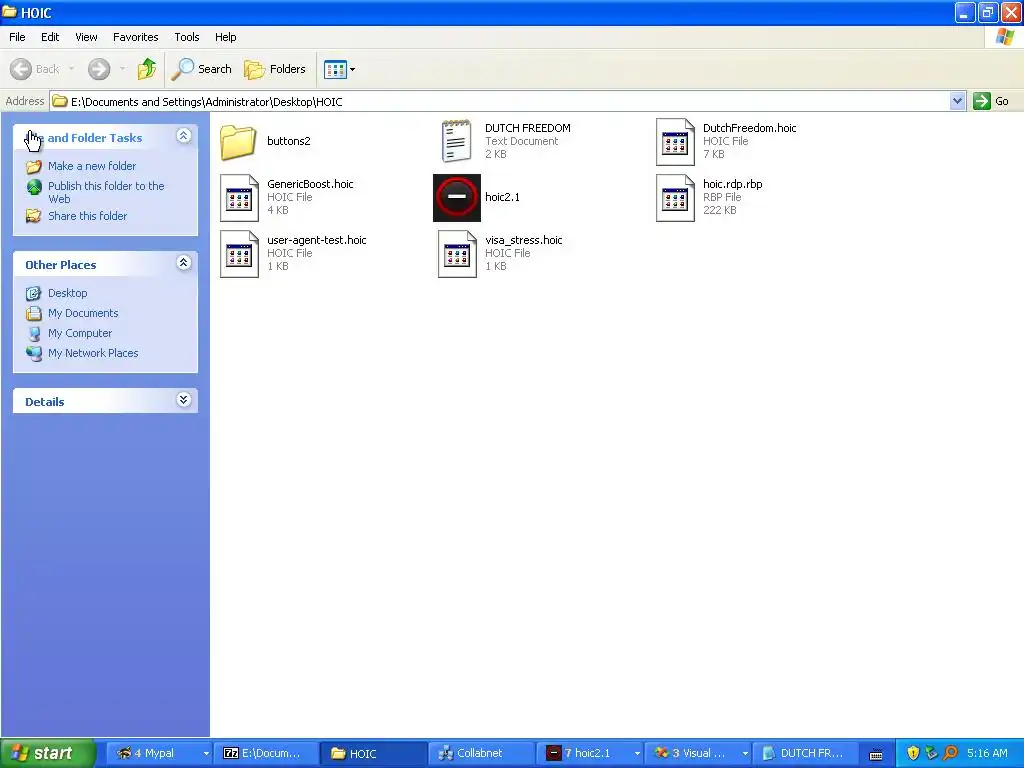Switch to Collabnet taskbar window

pyautogui.click(x=481, y=753)
